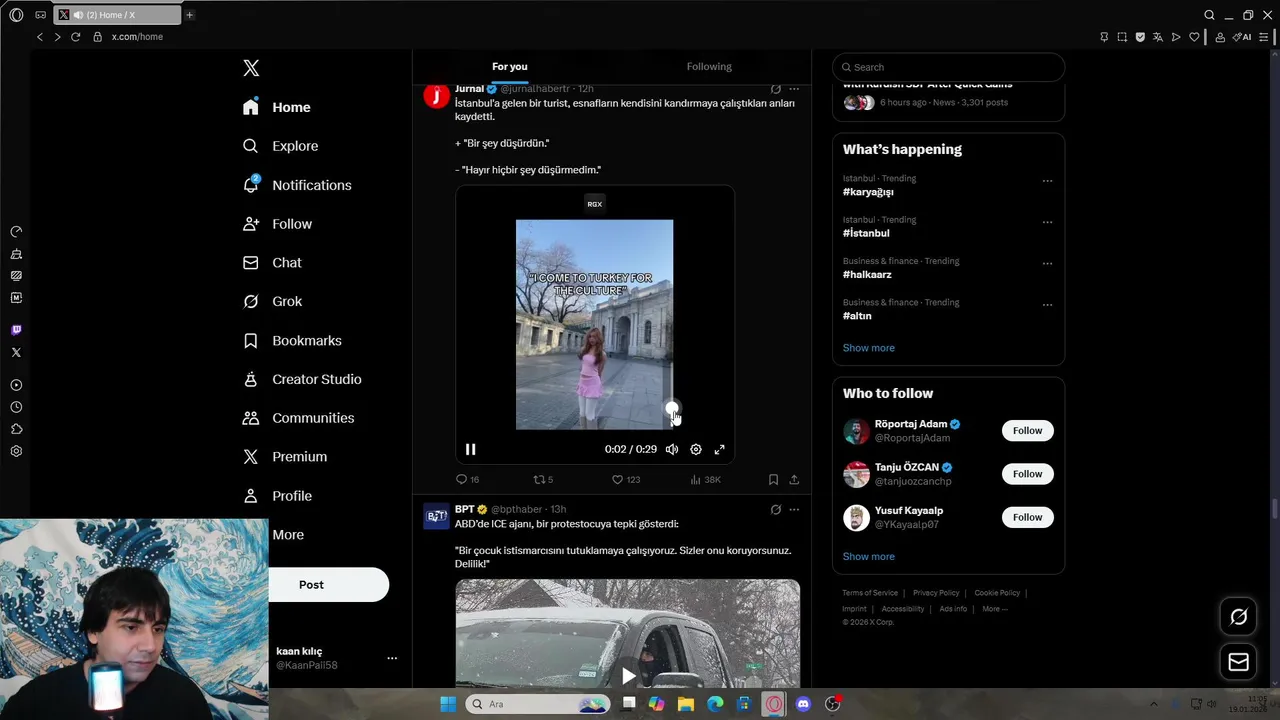The width and height of the screenshot is (1280, 720).
Task: Follow Tanju ÖZCAN
Action: (x=1027, y=474)
